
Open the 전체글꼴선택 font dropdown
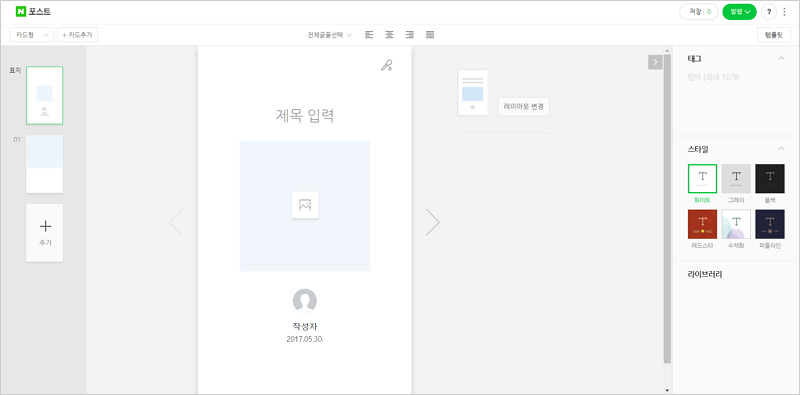pyautogui.click(x=330, y=35)
